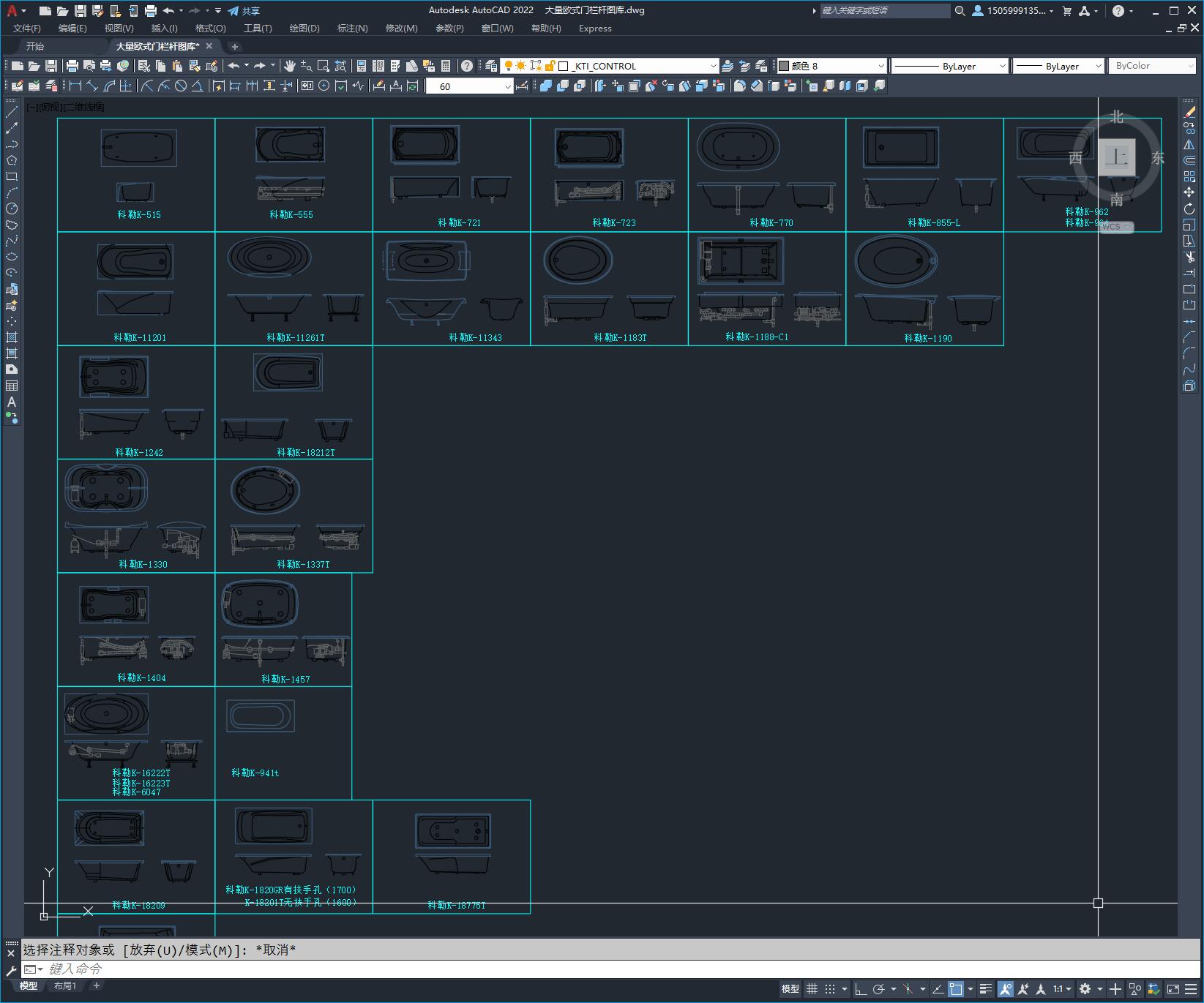Select the Pan (hand) tool
This screenshot has width=1204, height=1003.
click(290, 66)
